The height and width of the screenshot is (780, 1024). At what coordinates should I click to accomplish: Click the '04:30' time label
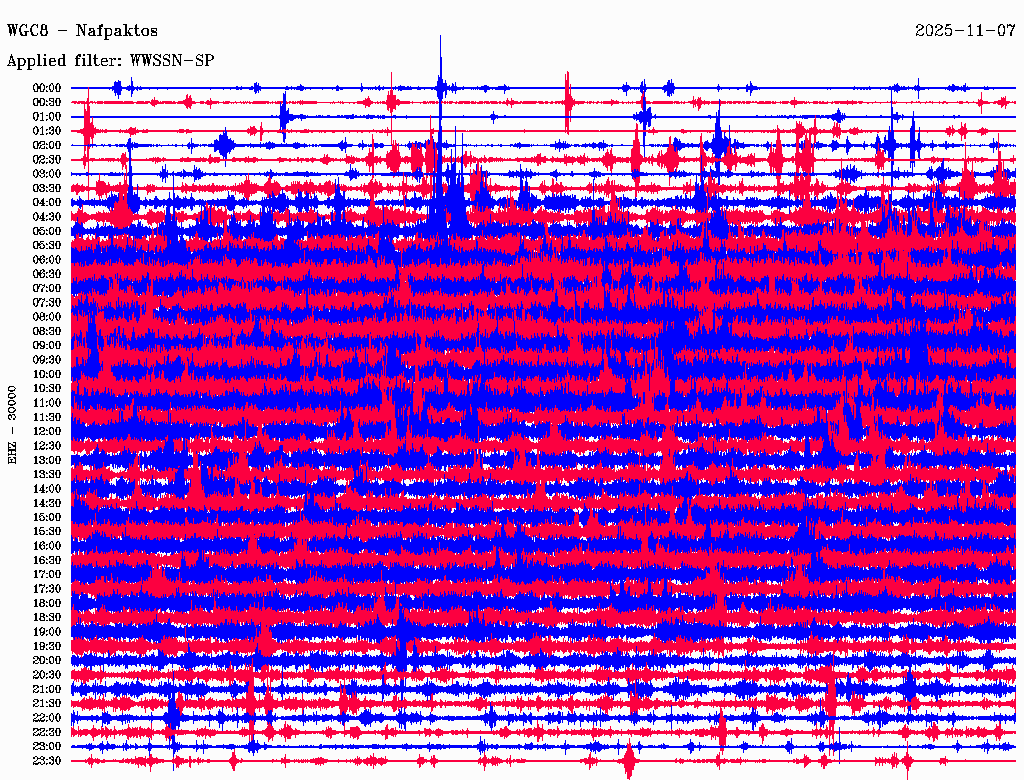pos(47,217)
